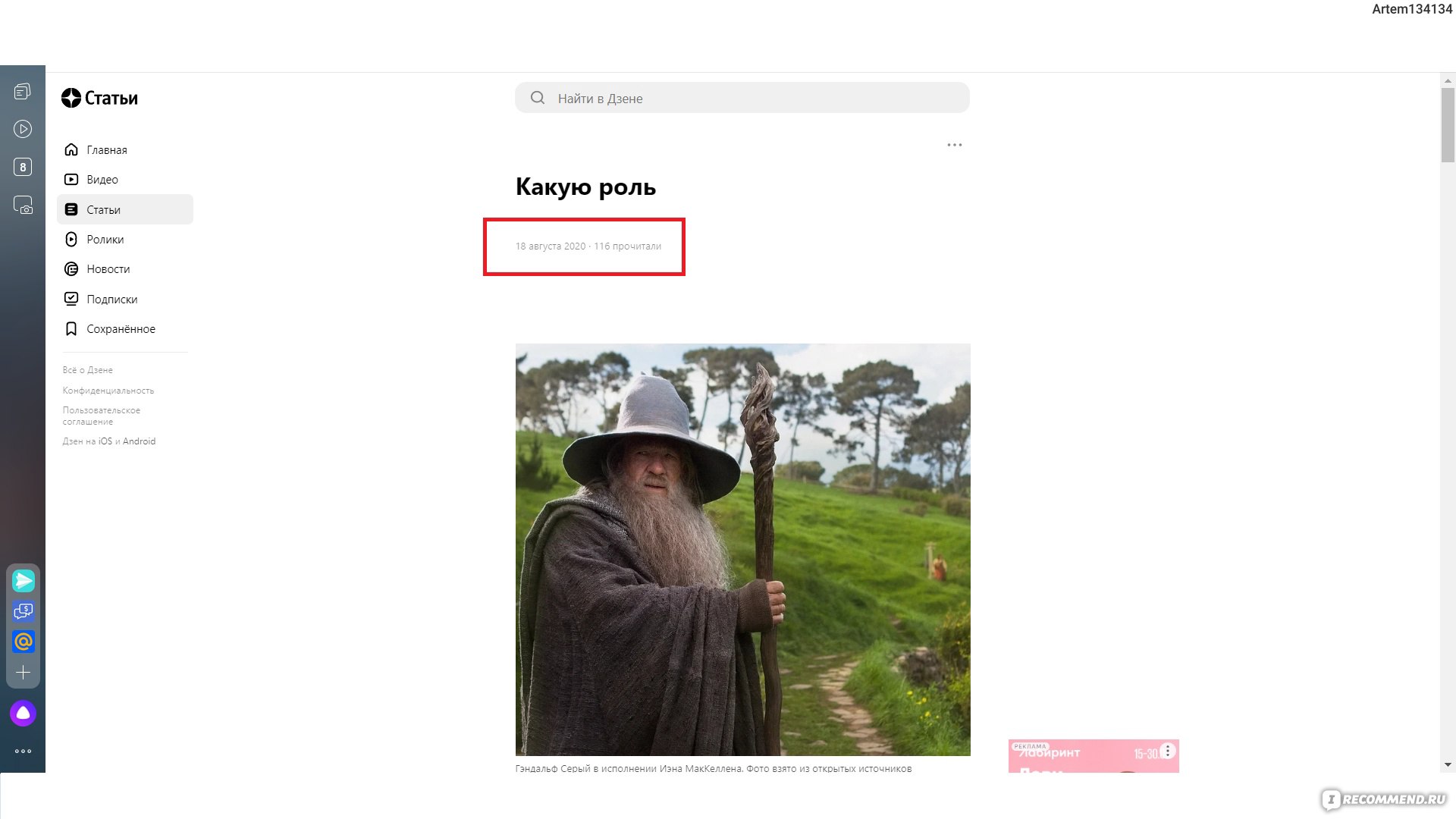The image size is (1456, 819).
Task: Click the bookmark icon beside Сохранённое
Action: click(71, 328)
